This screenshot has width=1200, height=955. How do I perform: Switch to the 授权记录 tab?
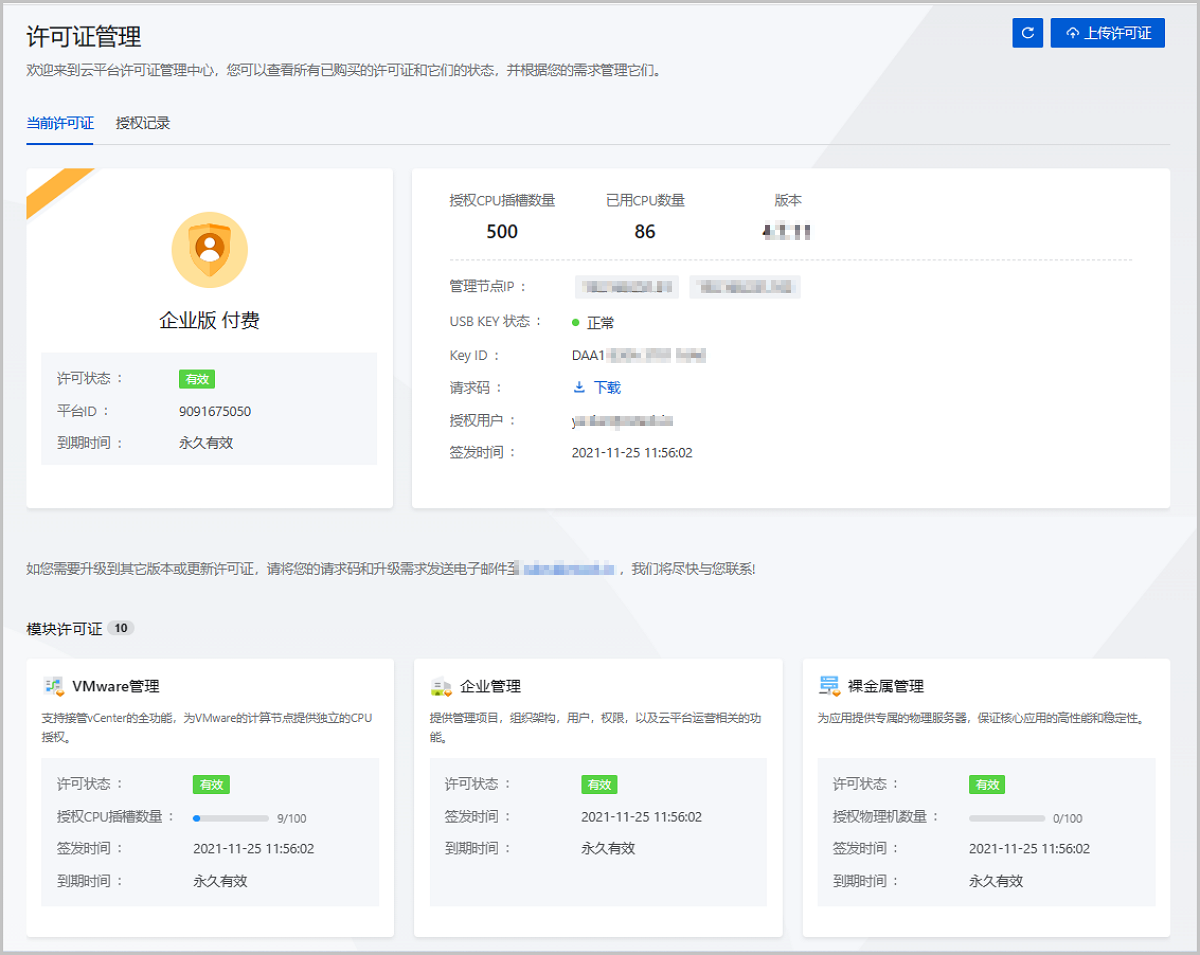coord(143,123)
